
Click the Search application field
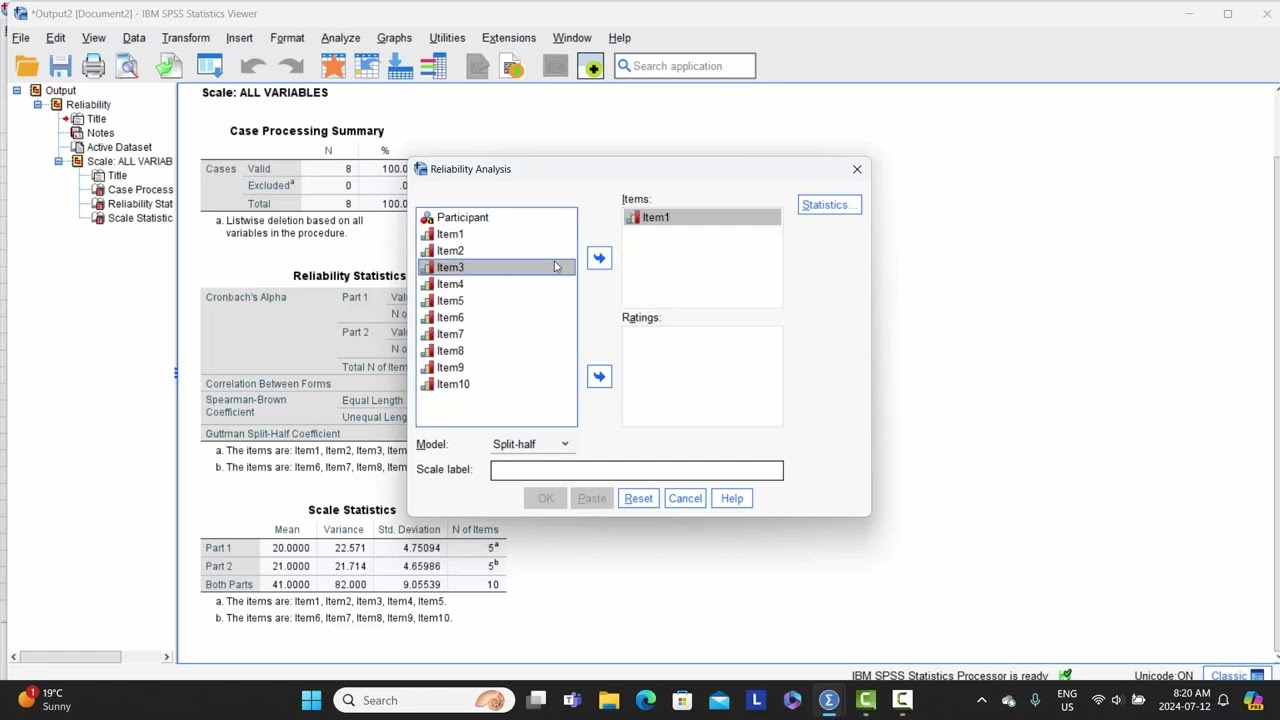(685, 66)
